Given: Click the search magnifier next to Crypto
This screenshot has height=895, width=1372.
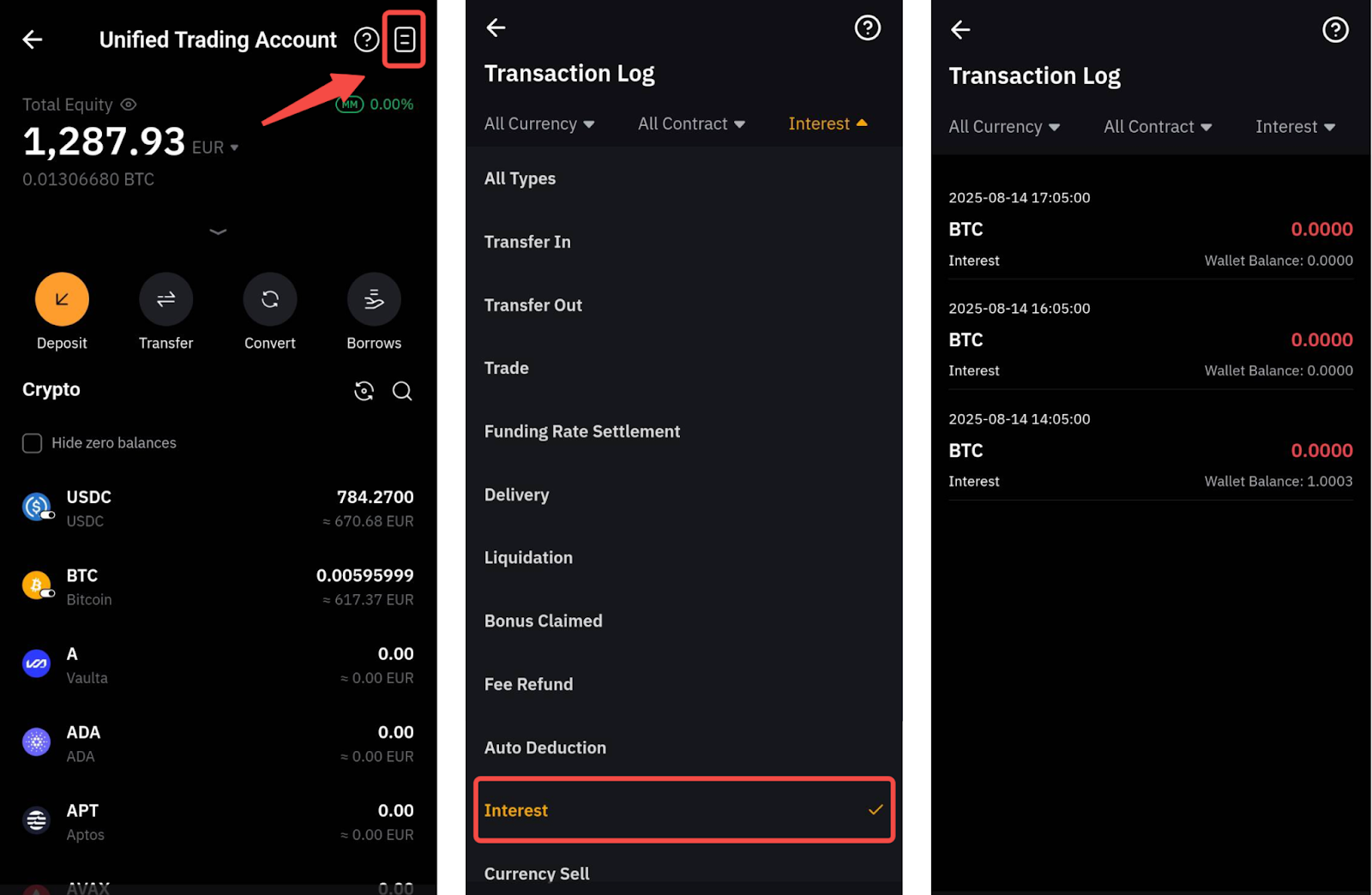Looking at the screenshot, I should tap(402, 391).
